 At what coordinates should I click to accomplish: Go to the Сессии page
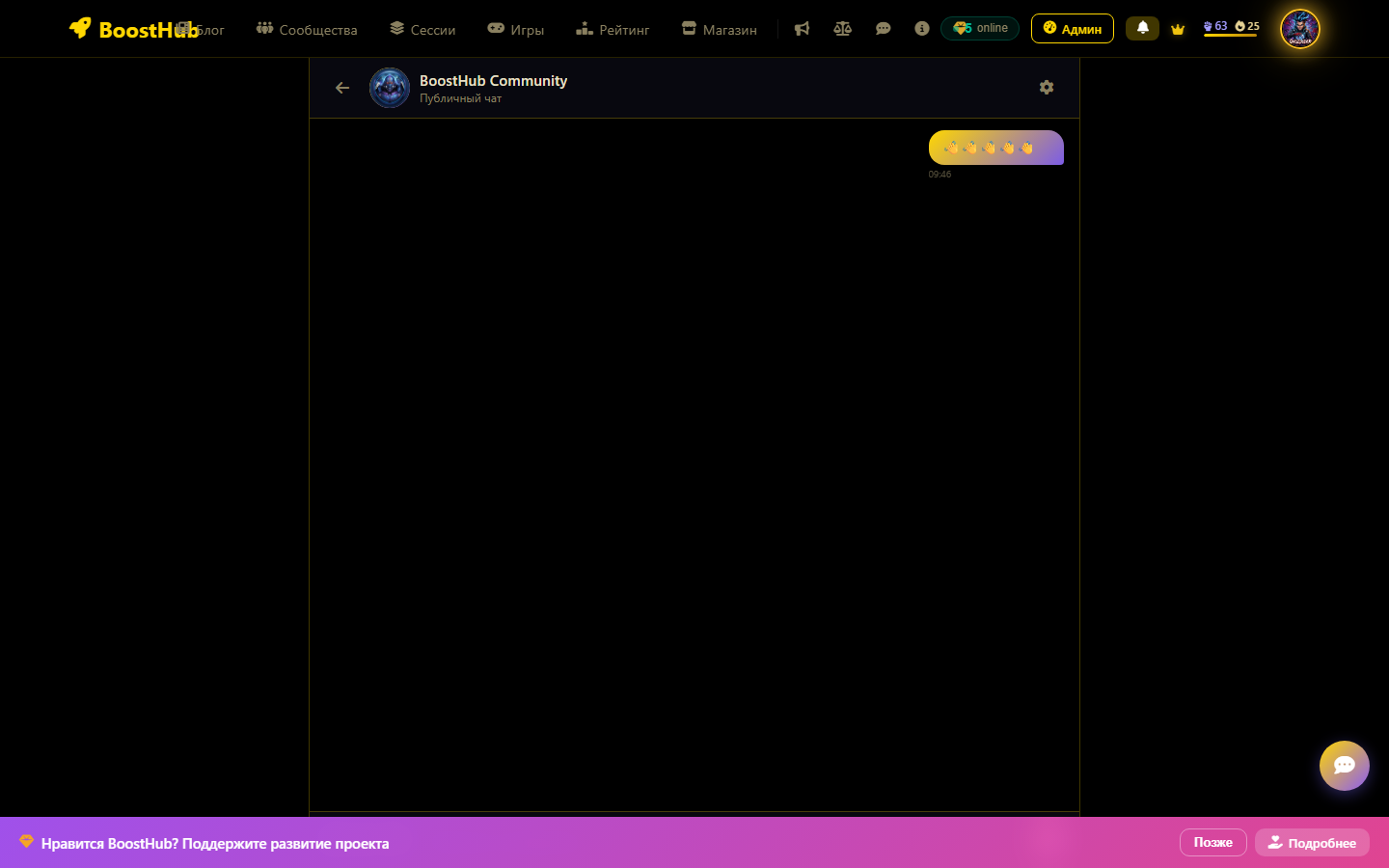coord(422,30)
